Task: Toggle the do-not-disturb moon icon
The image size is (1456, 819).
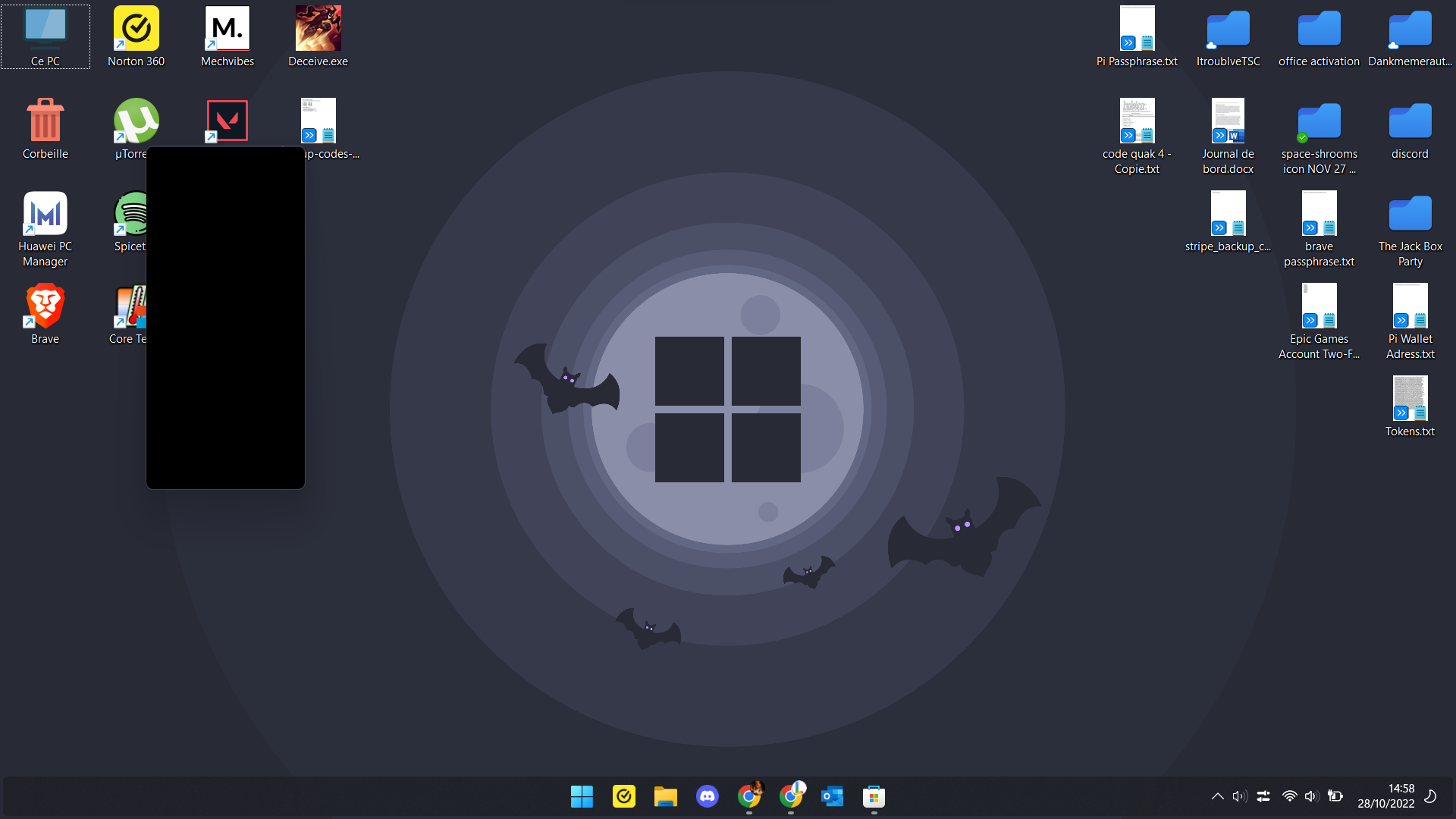Action: [1431, 796]
